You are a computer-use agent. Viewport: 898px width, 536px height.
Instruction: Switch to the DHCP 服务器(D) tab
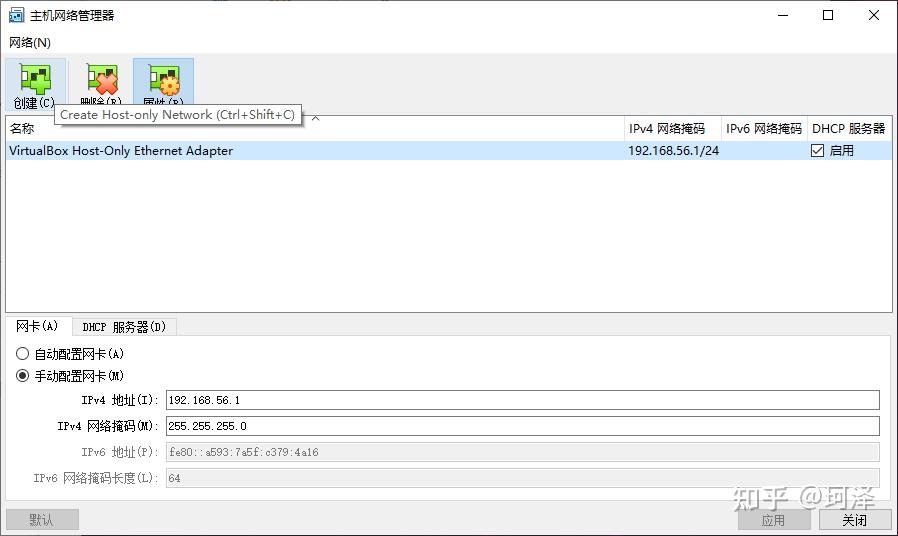pos(124,327)
